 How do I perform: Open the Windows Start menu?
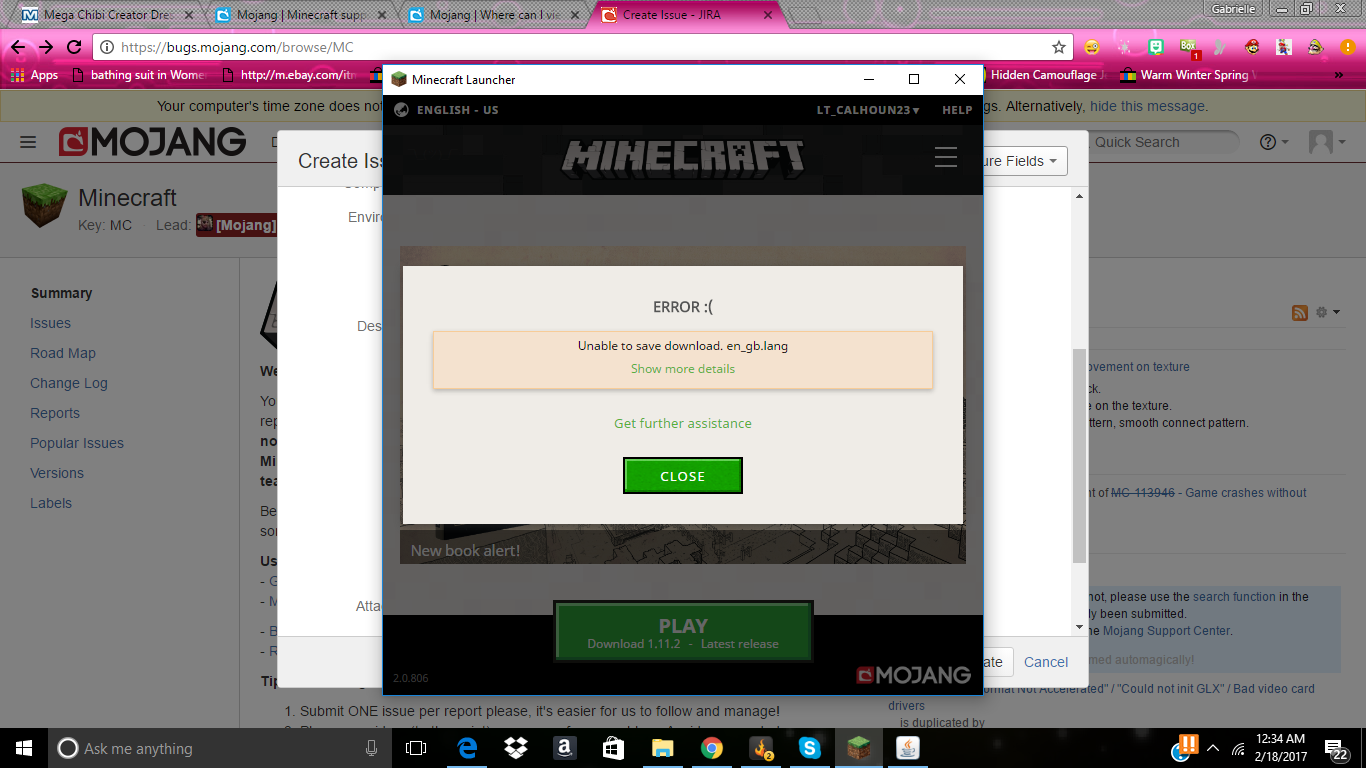click(x=23, y=748)
